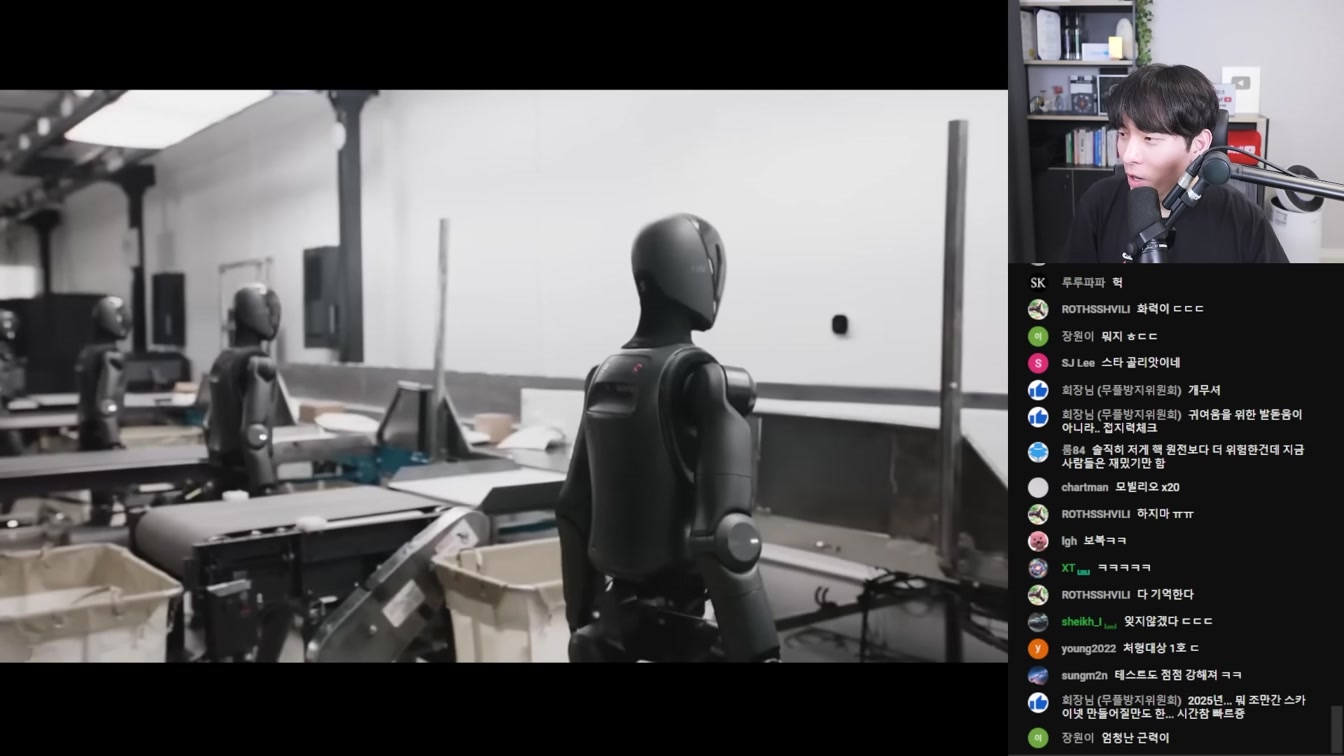
Task: Click the username young2022
Action: [x=1088, y=648]
